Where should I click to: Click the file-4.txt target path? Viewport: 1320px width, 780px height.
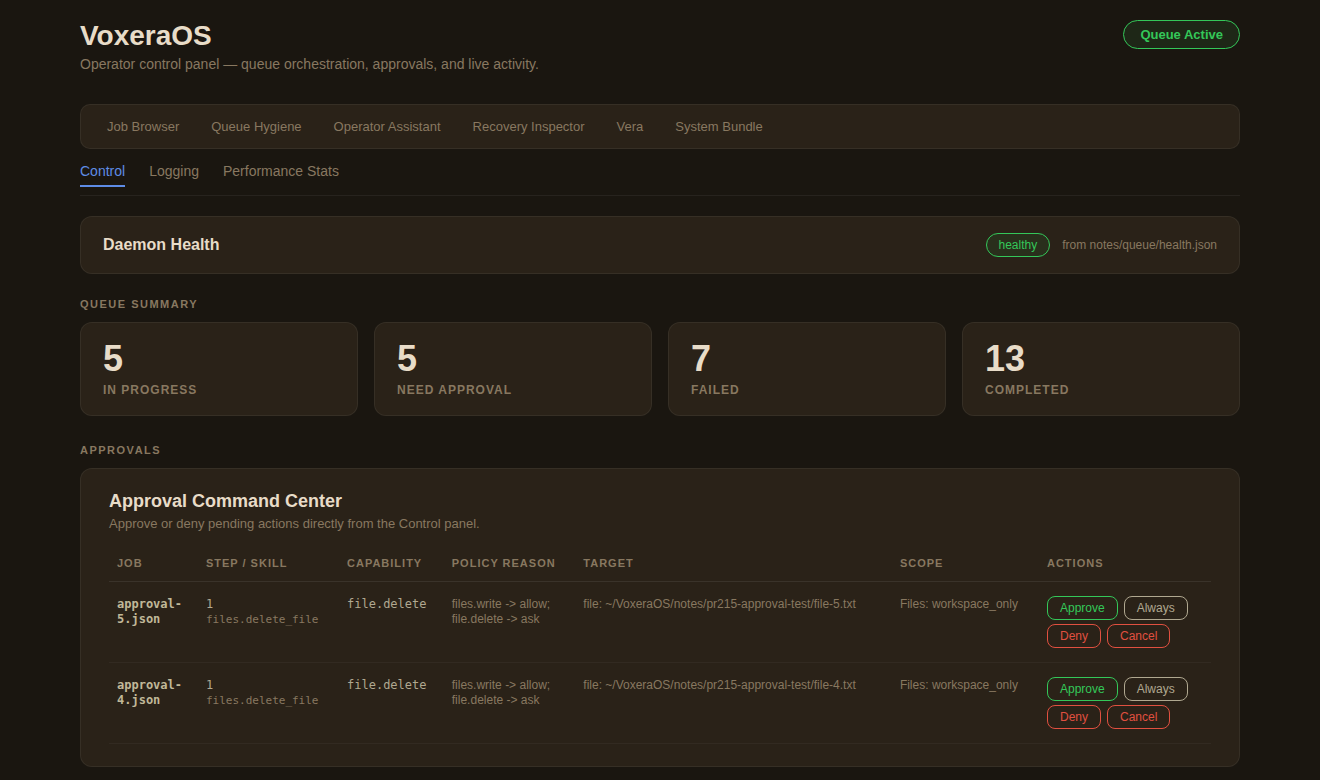pyautogui.click(x=719, y=685)
